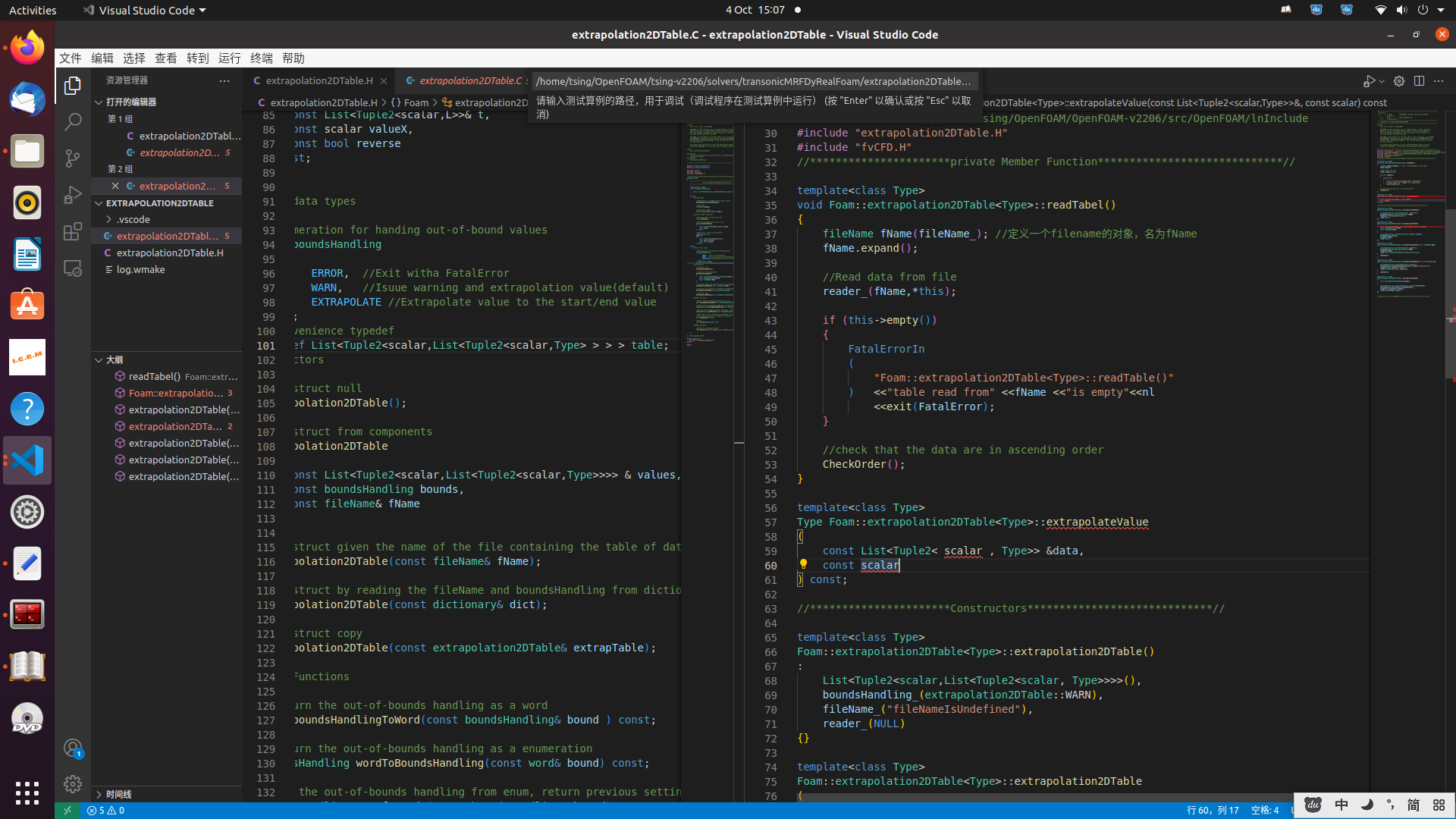Open log.wmake in the explorer
The width and height of the screenshot is (1456, 819).
140,269
